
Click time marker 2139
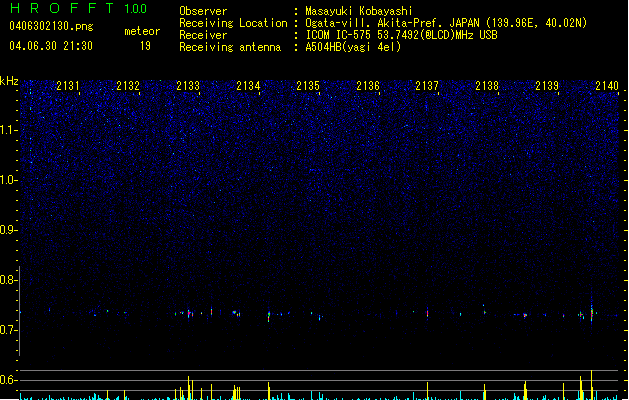[x=547, y=86]
